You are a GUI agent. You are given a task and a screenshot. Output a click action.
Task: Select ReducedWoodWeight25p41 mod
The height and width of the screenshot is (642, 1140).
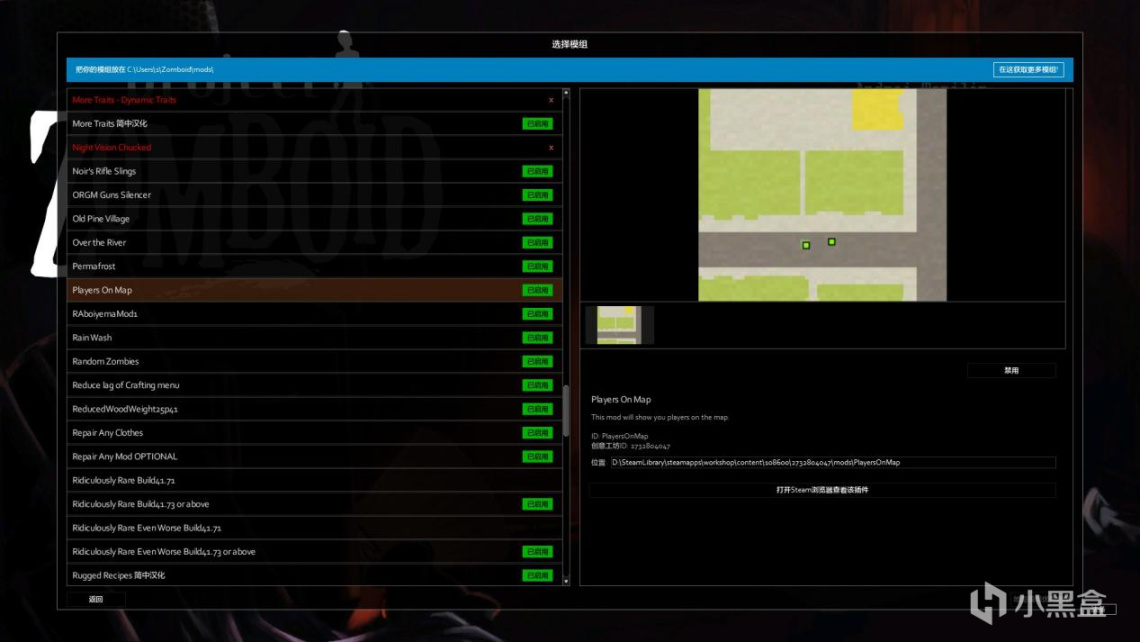[x=314, y=409]
